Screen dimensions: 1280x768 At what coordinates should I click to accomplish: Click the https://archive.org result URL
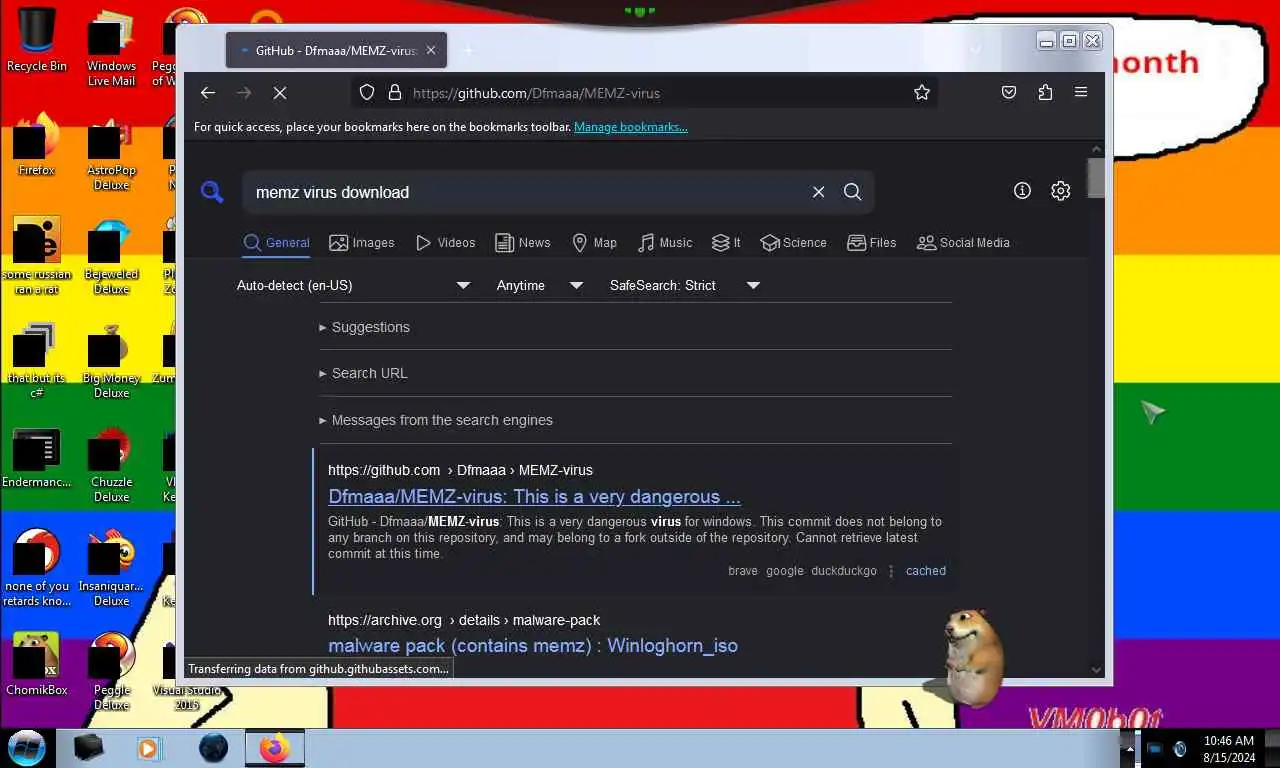pyautogui.click(x=464, y=620)
